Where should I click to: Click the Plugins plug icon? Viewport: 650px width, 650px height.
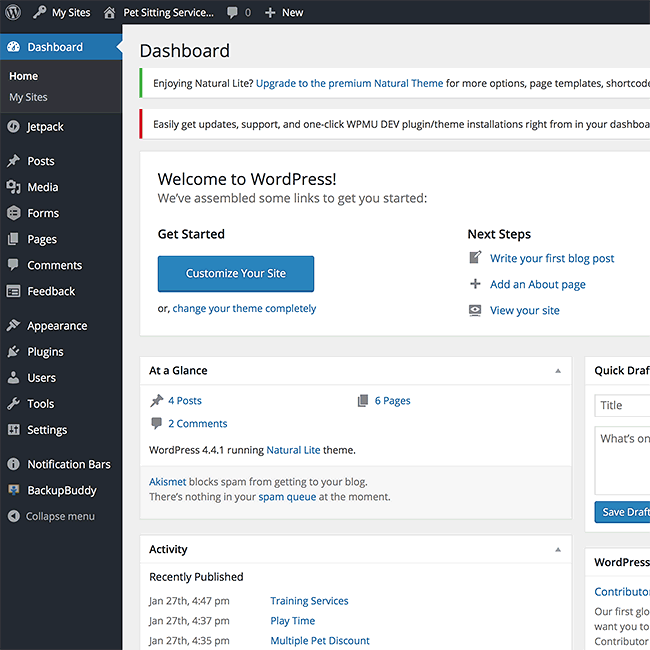pos(13,352)
